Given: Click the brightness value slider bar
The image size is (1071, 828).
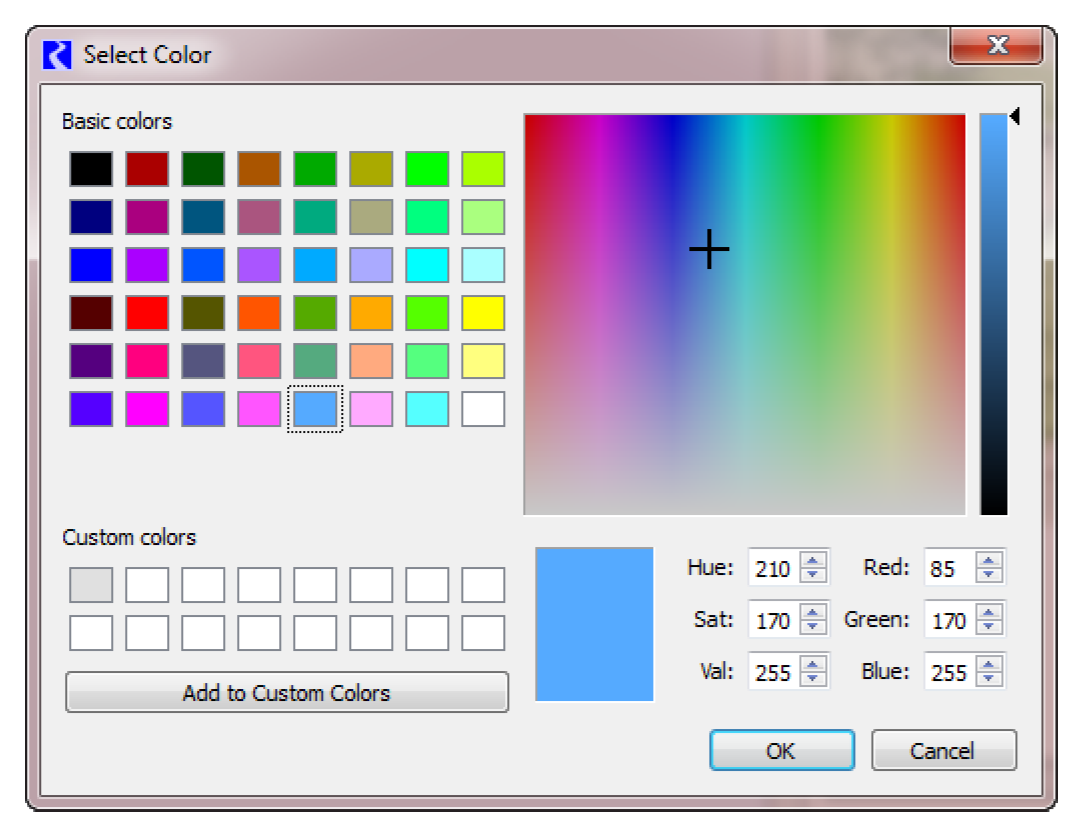Looking at the screenshot, I should point(993,314).
